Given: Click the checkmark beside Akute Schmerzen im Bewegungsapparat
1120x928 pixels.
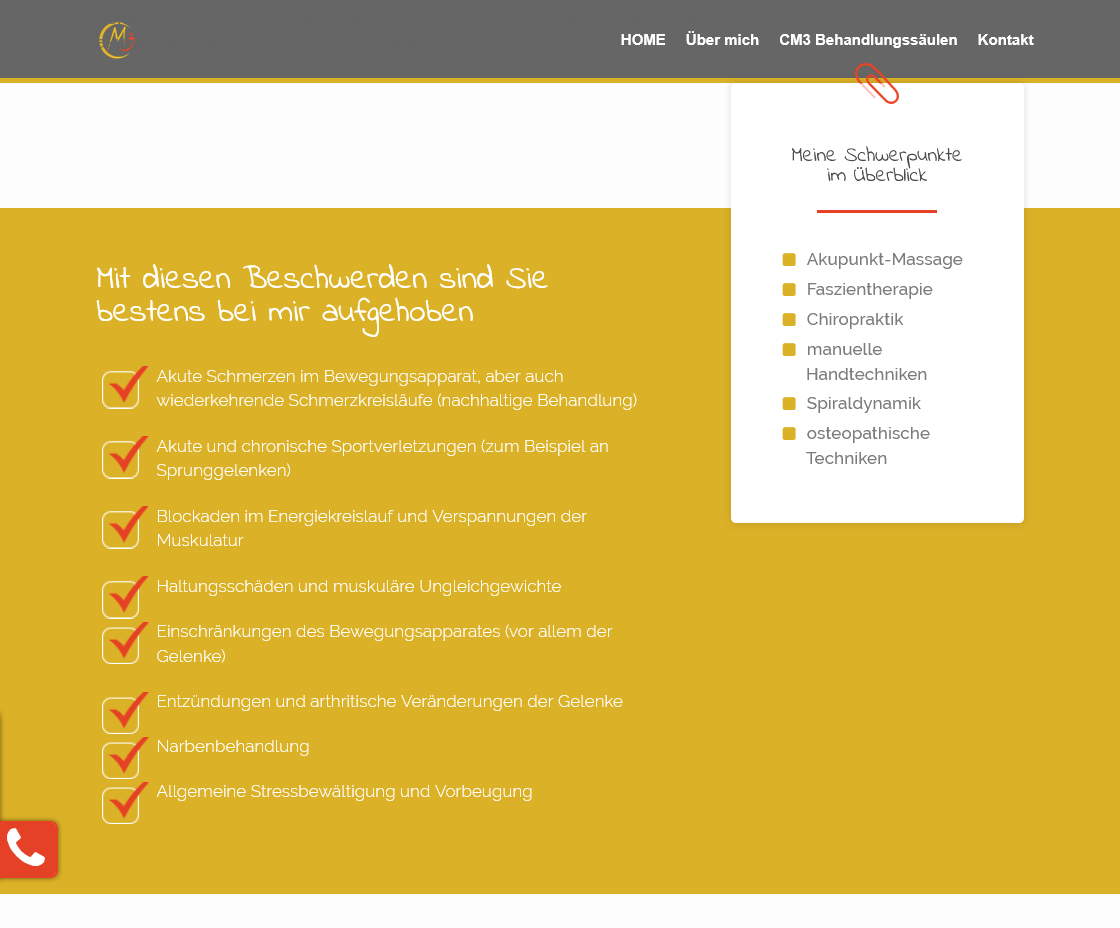Looking at the screenshot, I should point(123,388).
